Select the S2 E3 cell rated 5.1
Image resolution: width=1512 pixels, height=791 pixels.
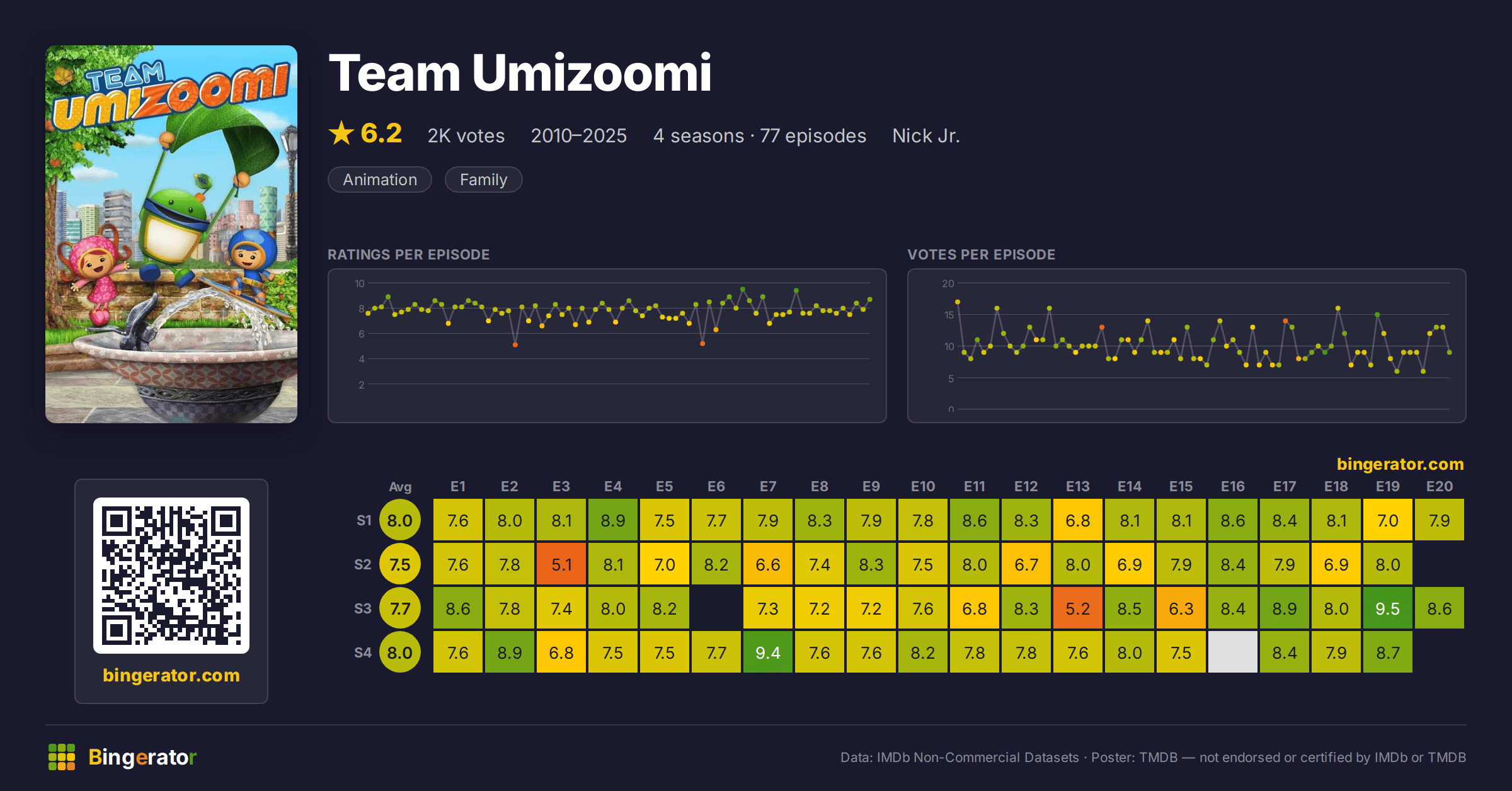pyautogui.click(x=561, y=564)
